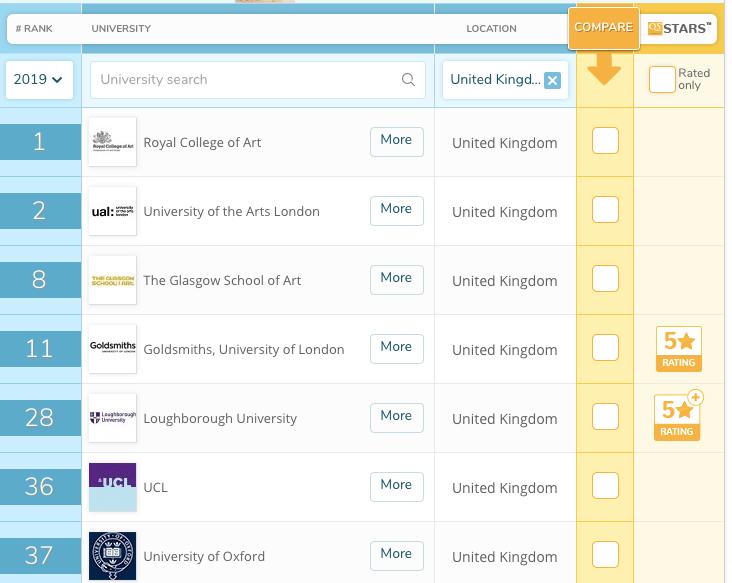The image size is (732, 583).
Task: Tick compare checkbox for Loughborough University
Action: pyautogui.click(x=605, y=418)
